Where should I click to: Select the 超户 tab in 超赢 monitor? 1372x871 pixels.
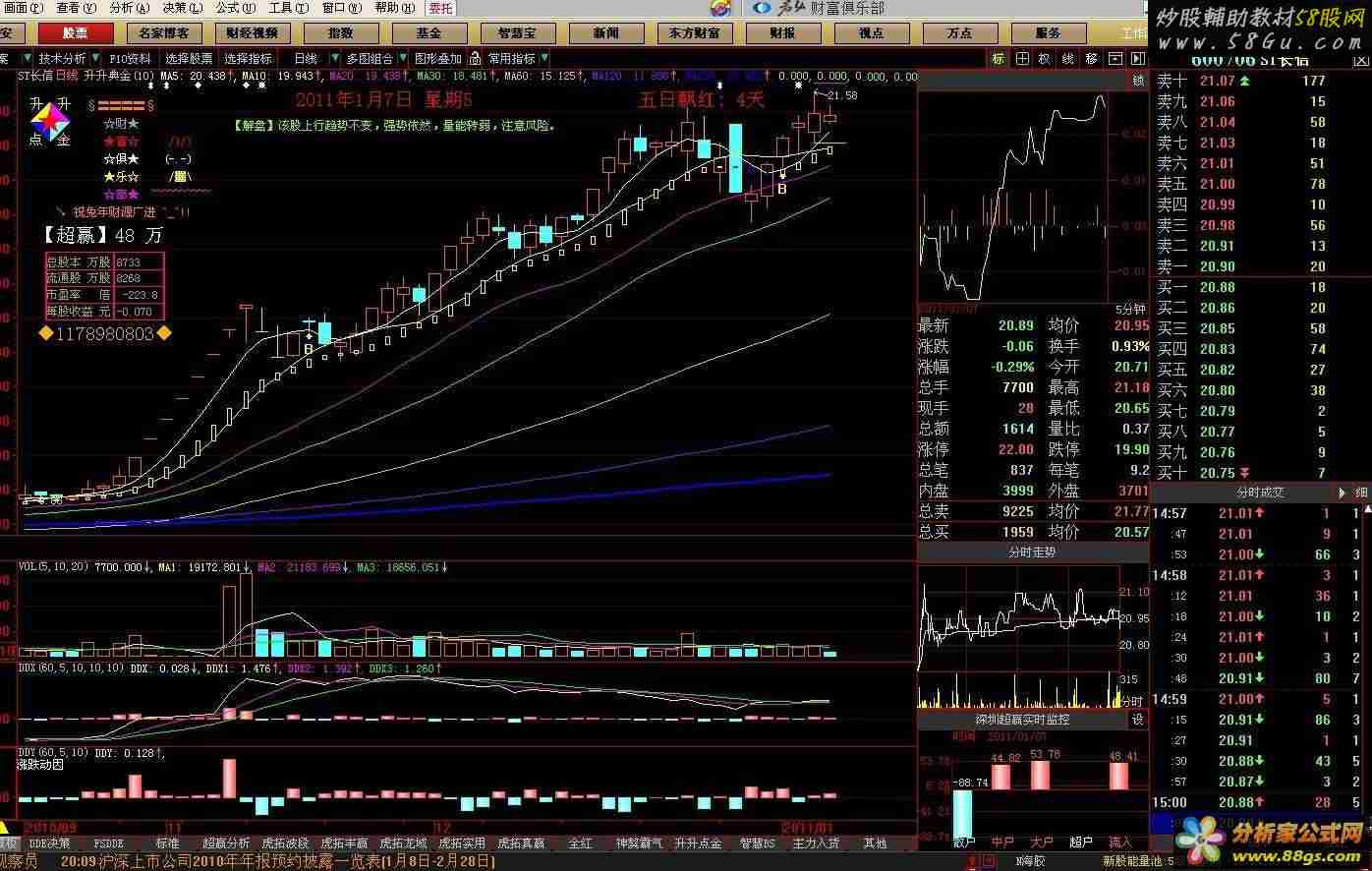(x=1081, y=842)
